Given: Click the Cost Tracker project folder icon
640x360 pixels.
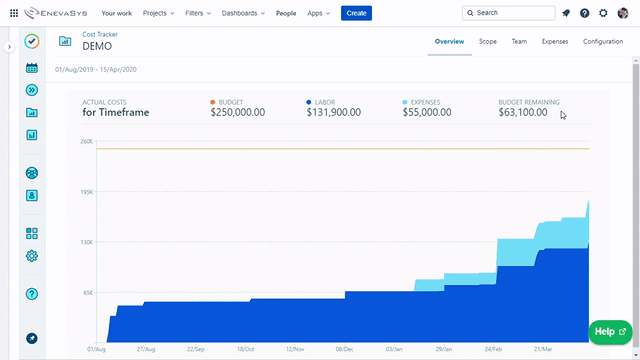Looking at the screenshot, I should click(x=65, y=41).
